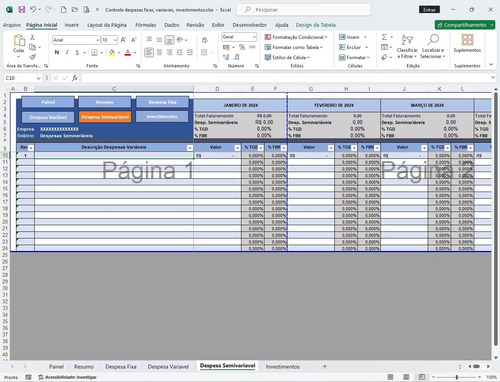Open the Fill down icon

coord(384,47)
